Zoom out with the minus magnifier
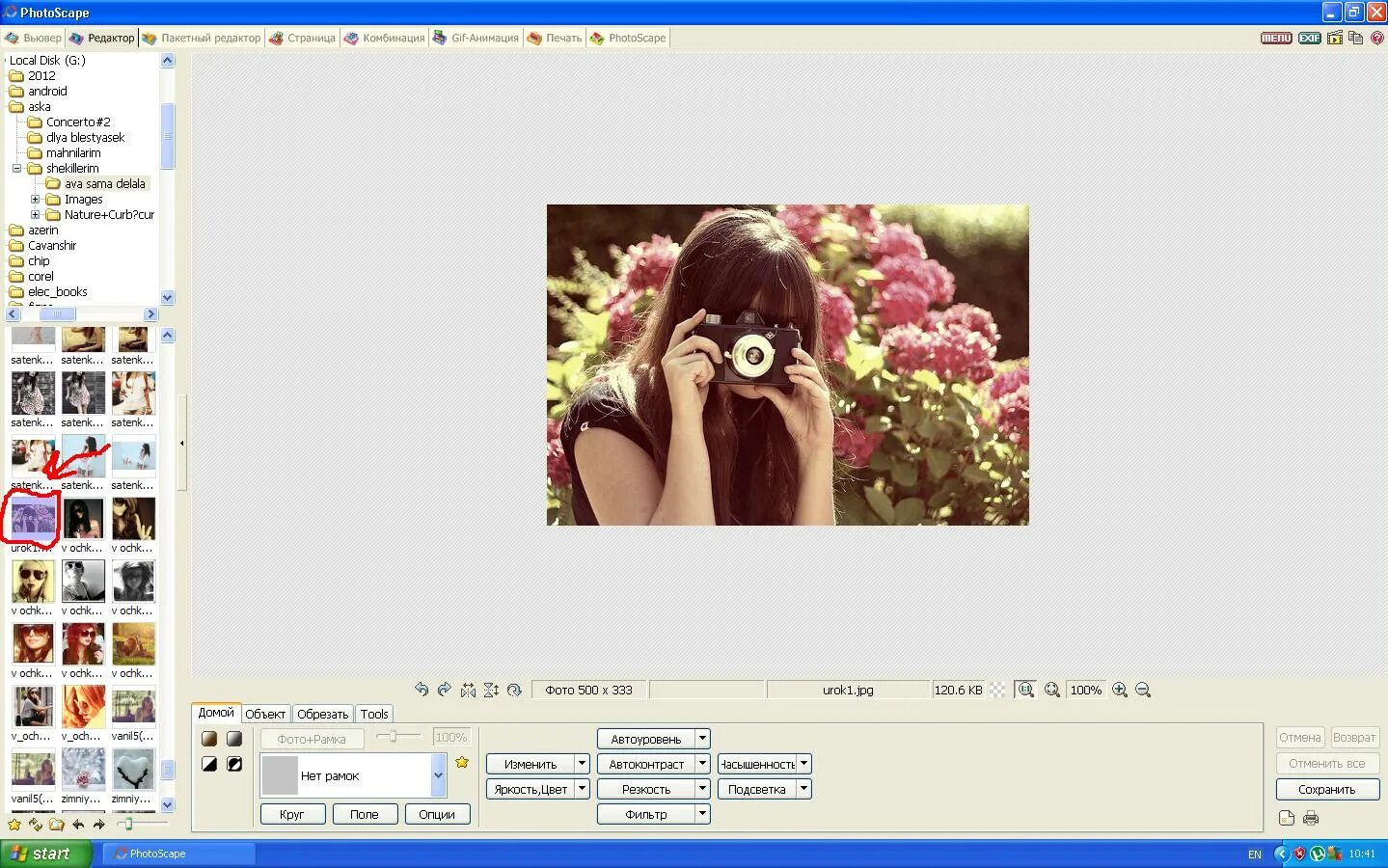 click(x=1143, y=690)
